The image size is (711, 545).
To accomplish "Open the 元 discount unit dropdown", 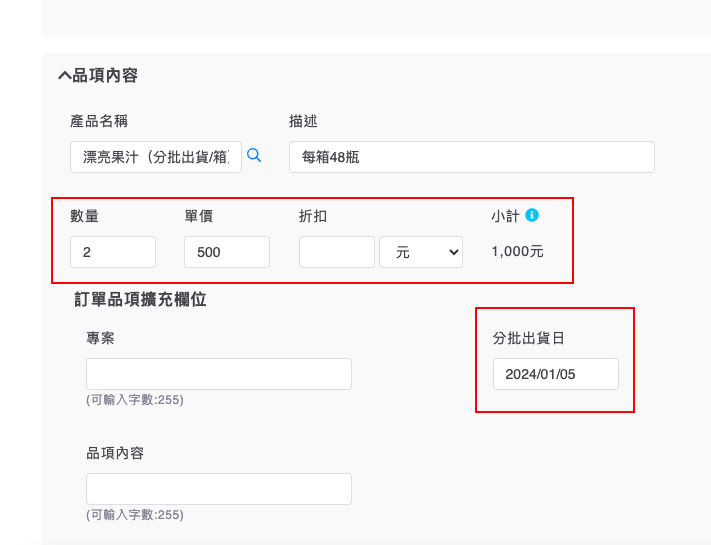I will coord(421,253).
